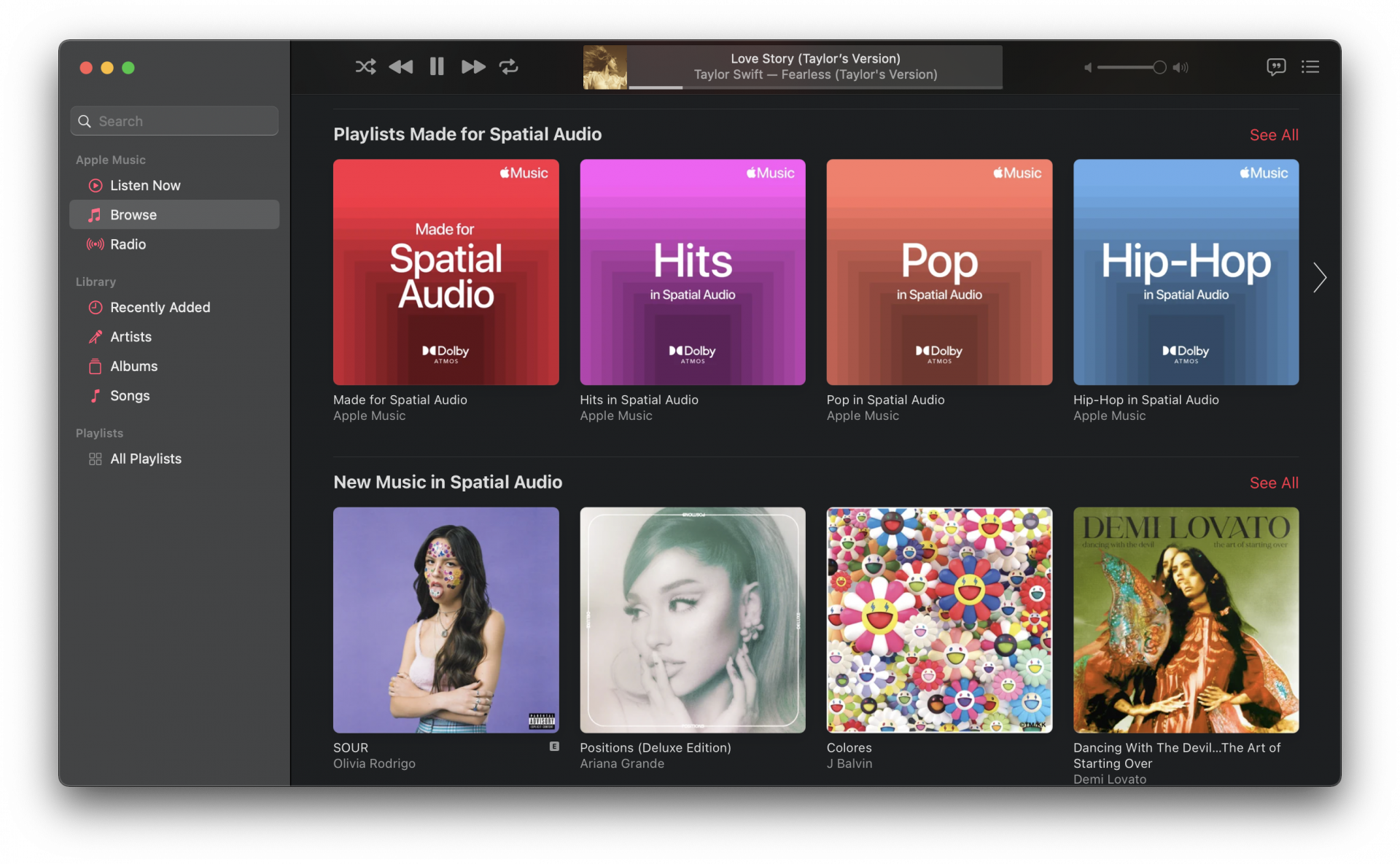The image size is (1400, 864).
Task: Toggle repeat mode
Action: click(508, 67)
